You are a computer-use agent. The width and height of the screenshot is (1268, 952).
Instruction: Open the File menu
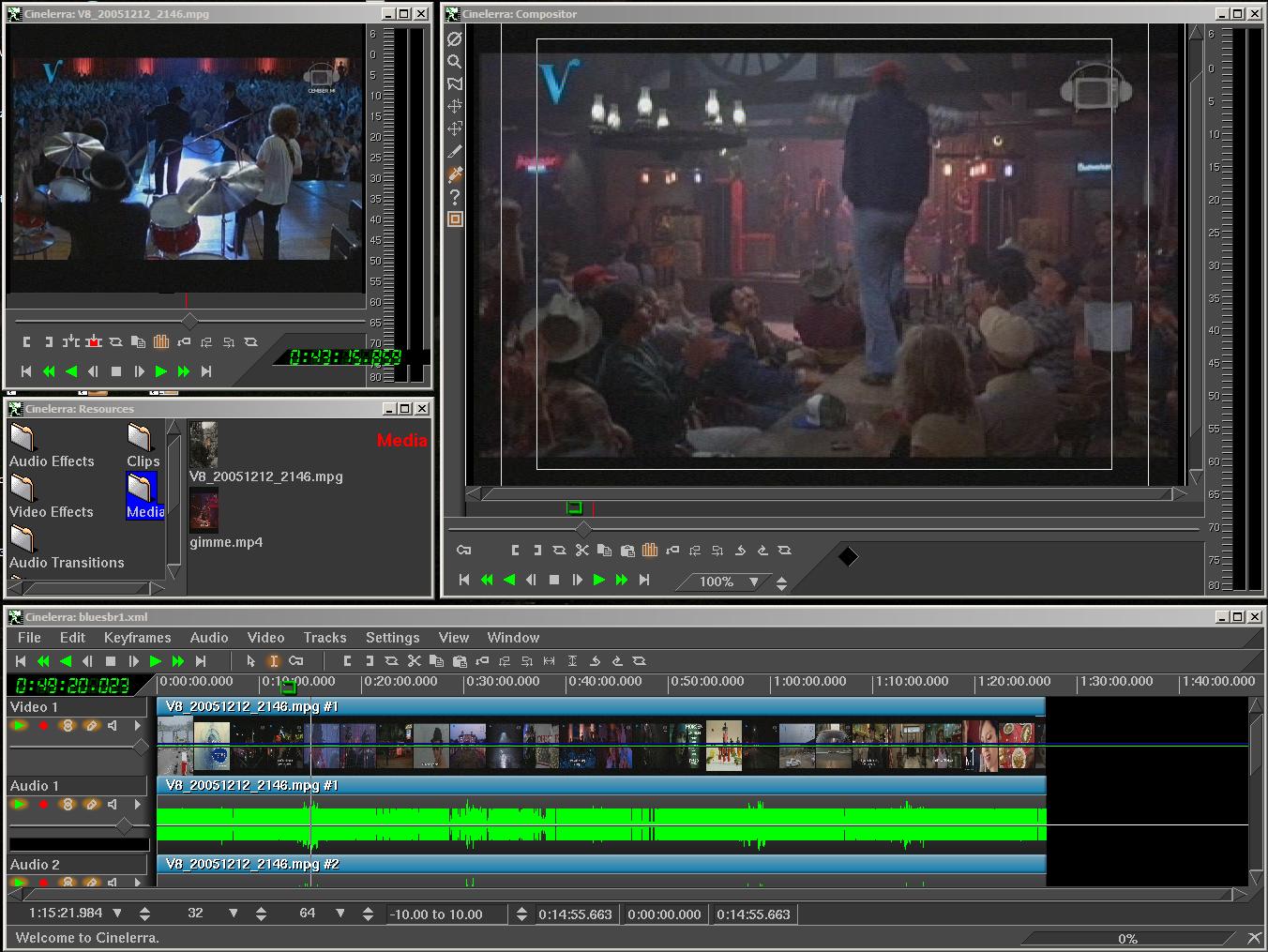[29, 638]
